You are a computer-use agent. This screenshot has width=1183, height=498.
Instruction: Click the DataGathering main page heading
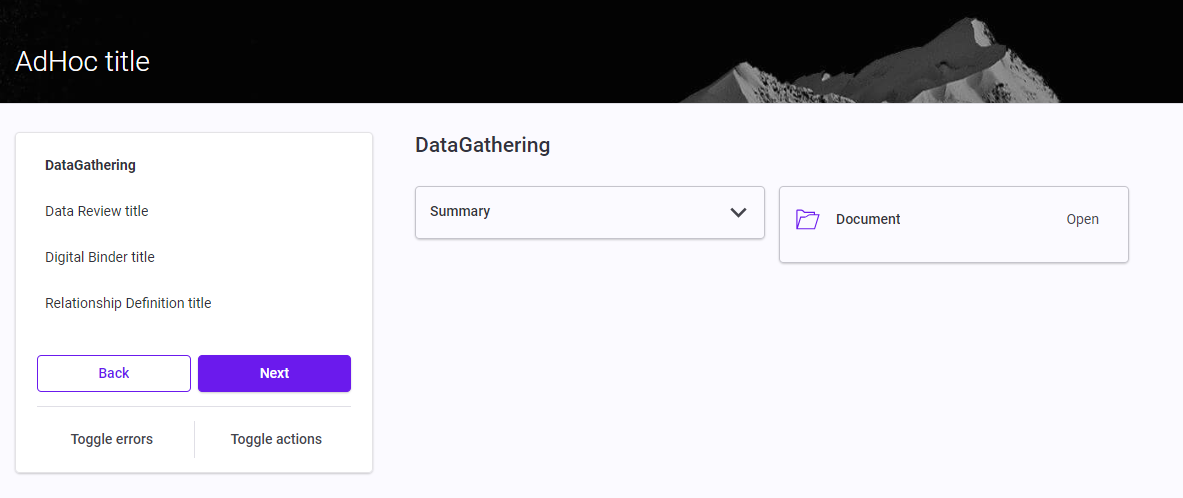coord(482,145)
